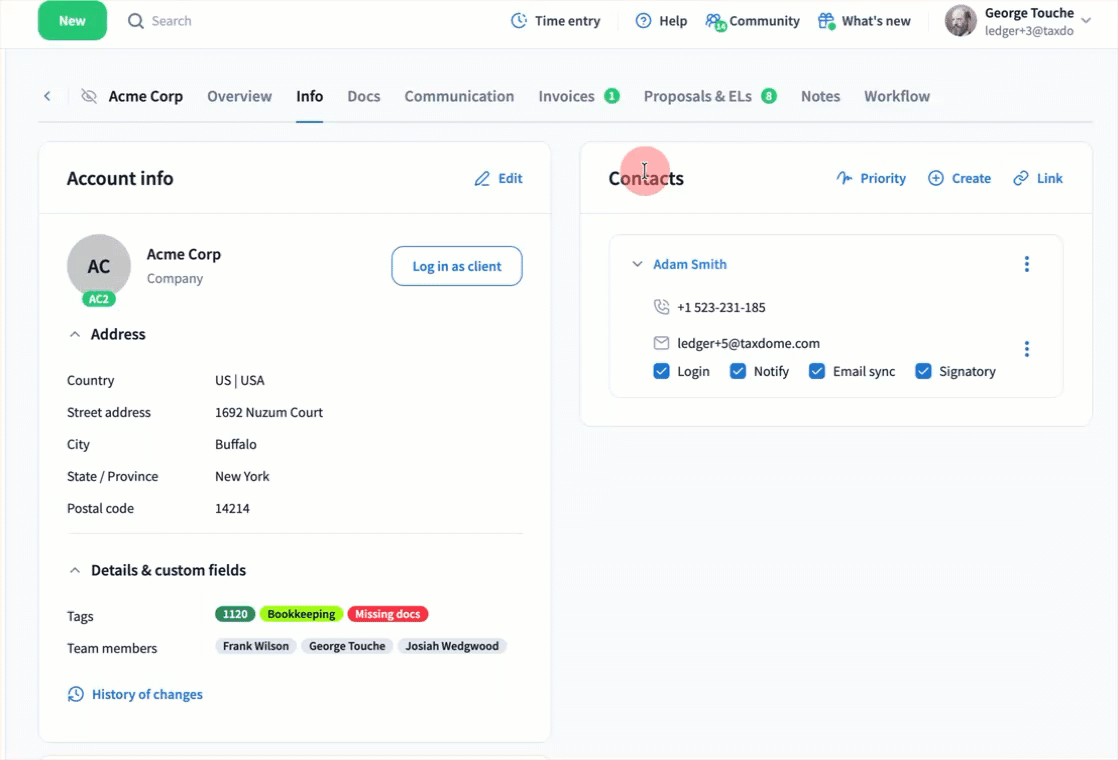Open the Invoices tab

tap(566, 96)
